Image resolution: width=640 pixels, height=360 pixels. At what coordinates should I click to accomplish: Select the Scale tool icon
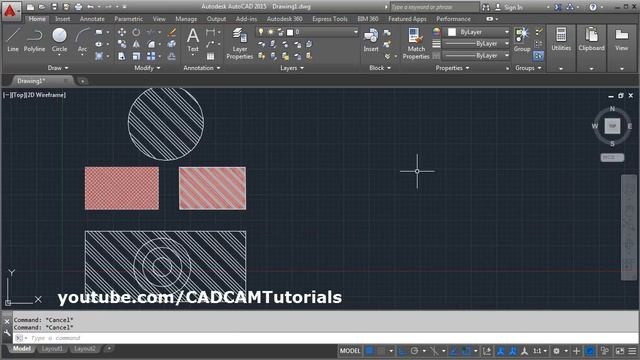136,56
